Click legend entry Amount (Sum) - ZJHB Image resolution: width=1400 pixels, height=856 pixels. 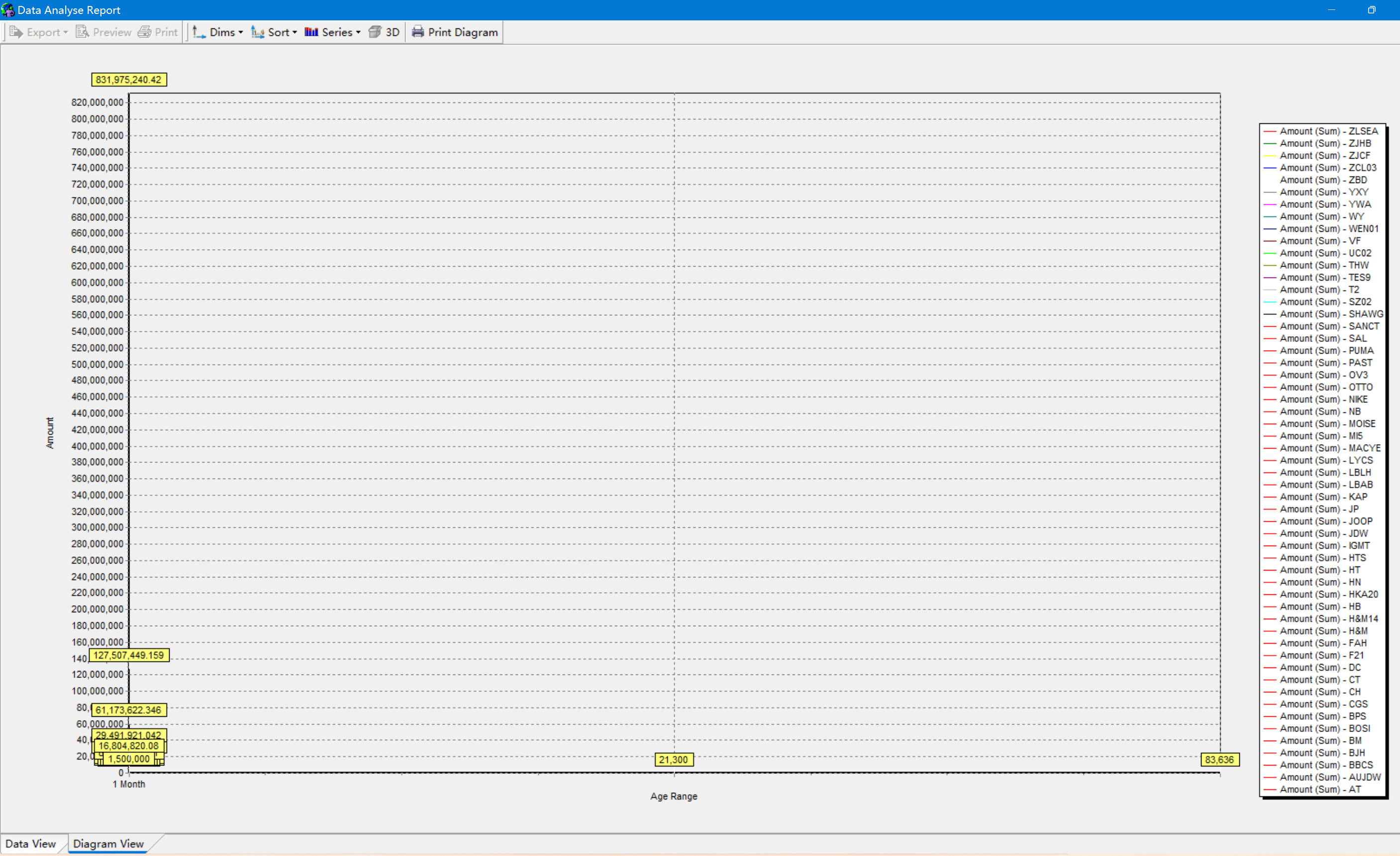(1317, 144)
